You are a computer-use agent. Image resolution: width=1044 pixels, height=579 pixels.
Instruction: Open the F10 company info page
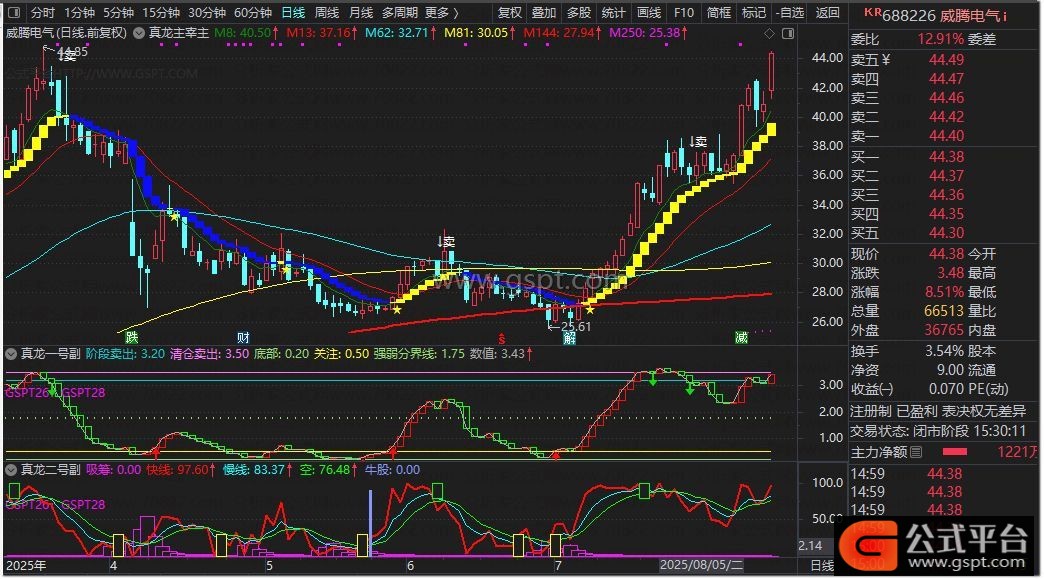tap(684, 13)
